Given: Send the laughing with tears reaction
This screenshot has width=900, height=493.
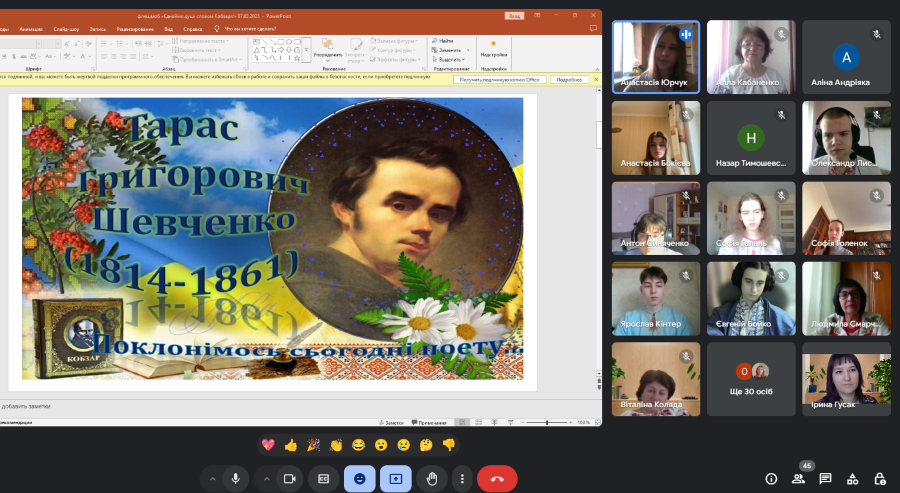Looking at the screenshot, I should [x=358, y=445].
